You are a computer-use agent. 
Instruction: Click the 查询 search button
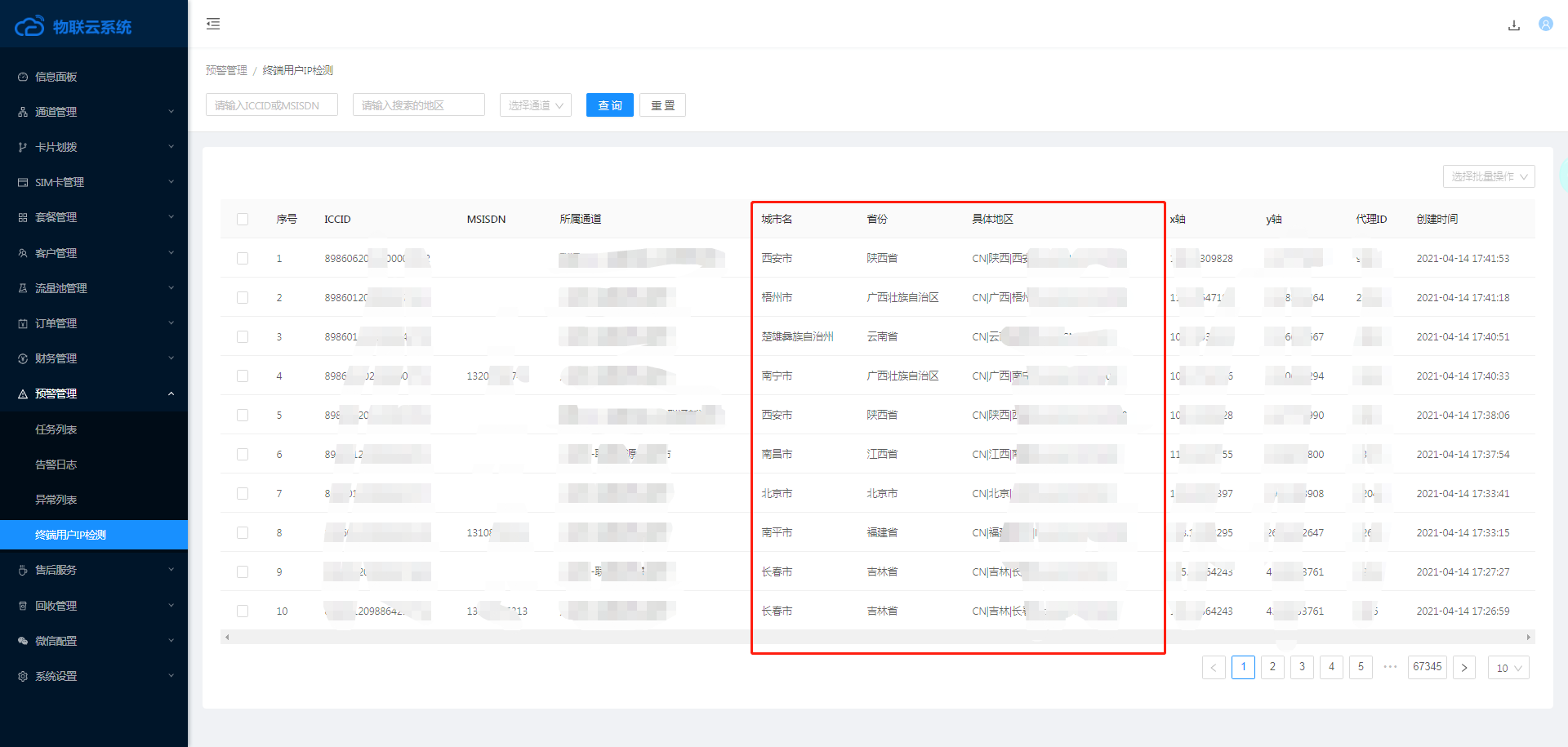[610, 105]
